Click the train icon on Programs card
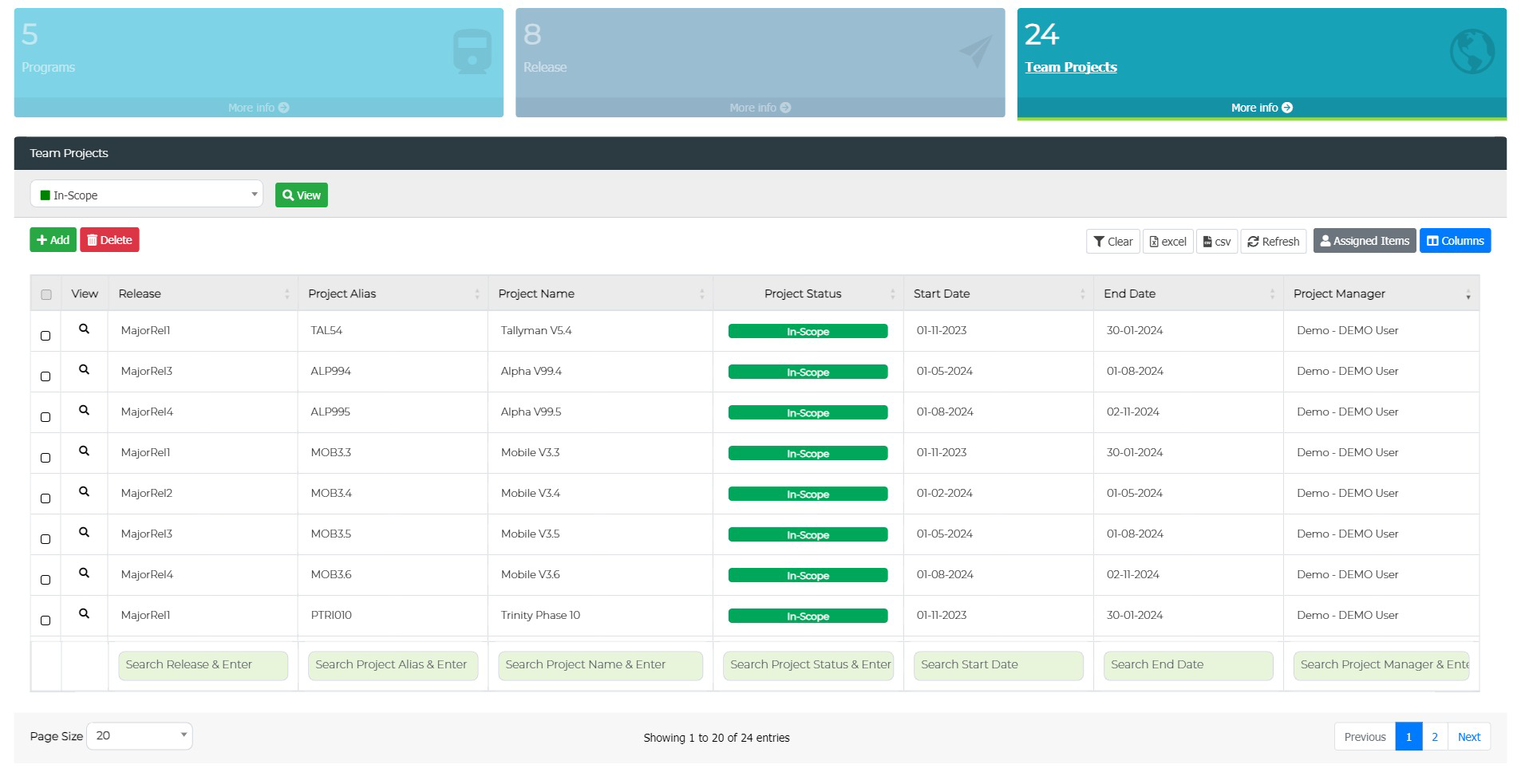Image resolution: width=1521 pixels, height=784 pixels. pyautogui.click(x=472, y=52)
